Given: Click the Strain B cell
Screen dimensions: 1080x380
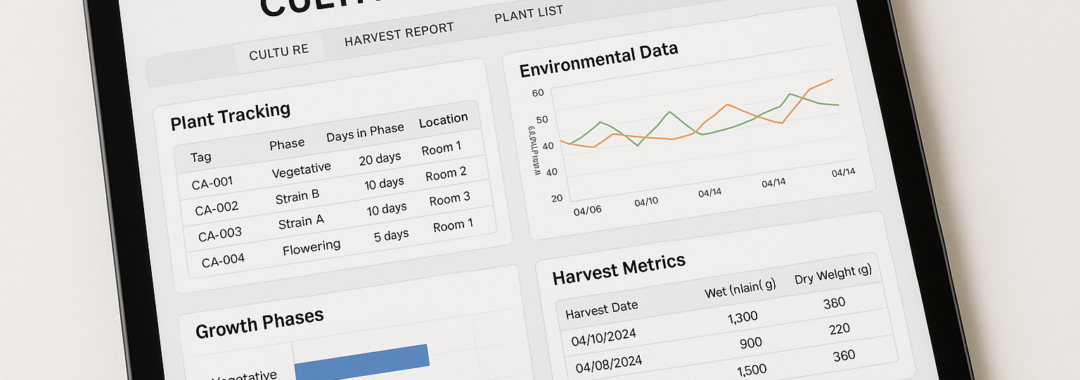Looking at the screenshot, I should pos(297,197).
